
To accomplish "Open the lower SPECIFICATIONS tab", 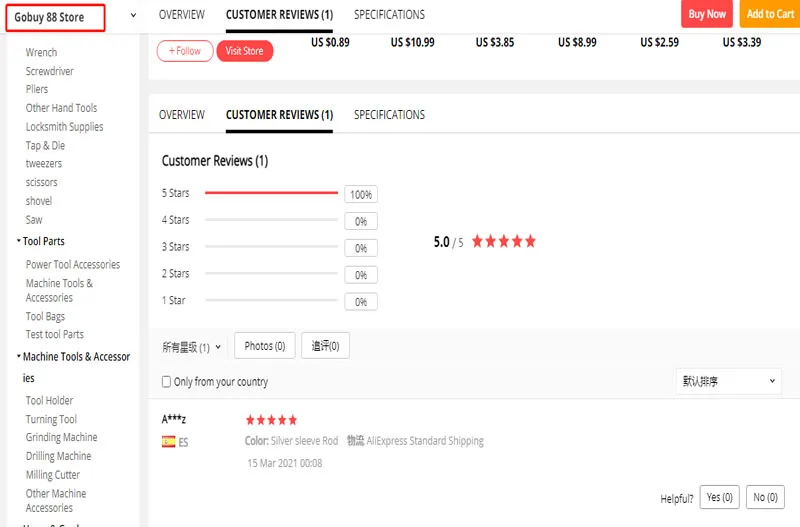I will [389, 115].
